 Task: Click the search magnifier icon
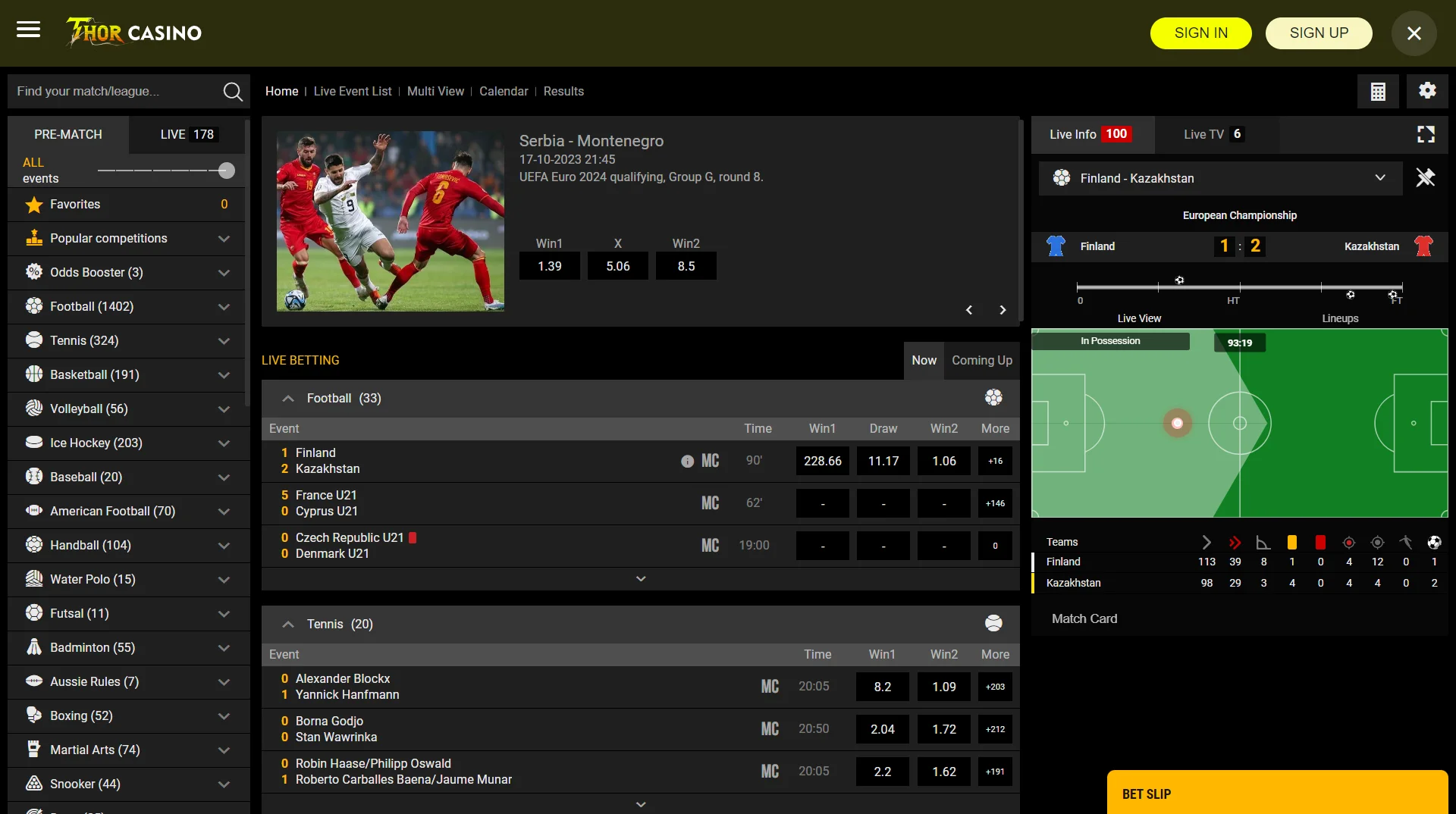233,92
